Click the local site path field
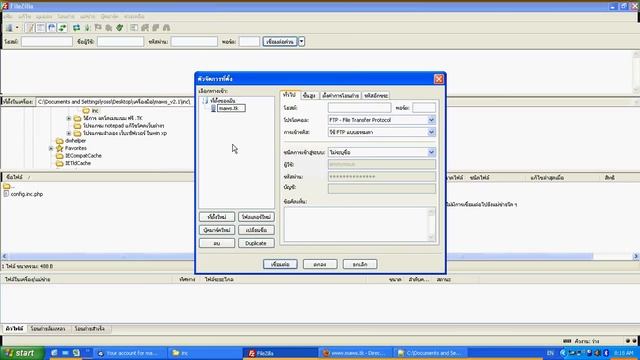This screenshot has width=640, height=360. [x=114, y=102]
